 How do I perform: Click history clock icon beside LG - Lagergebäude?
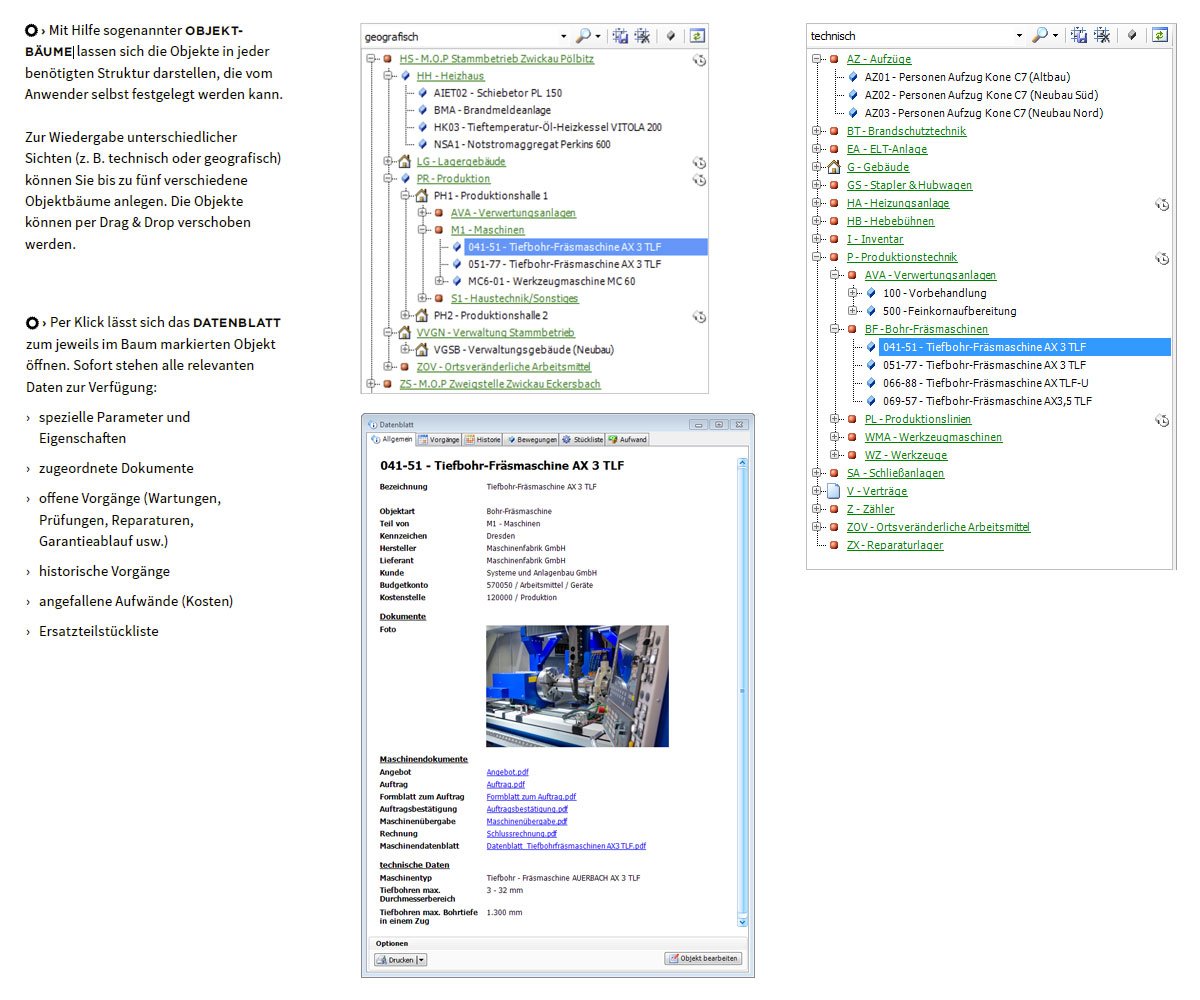coord(700,162)
